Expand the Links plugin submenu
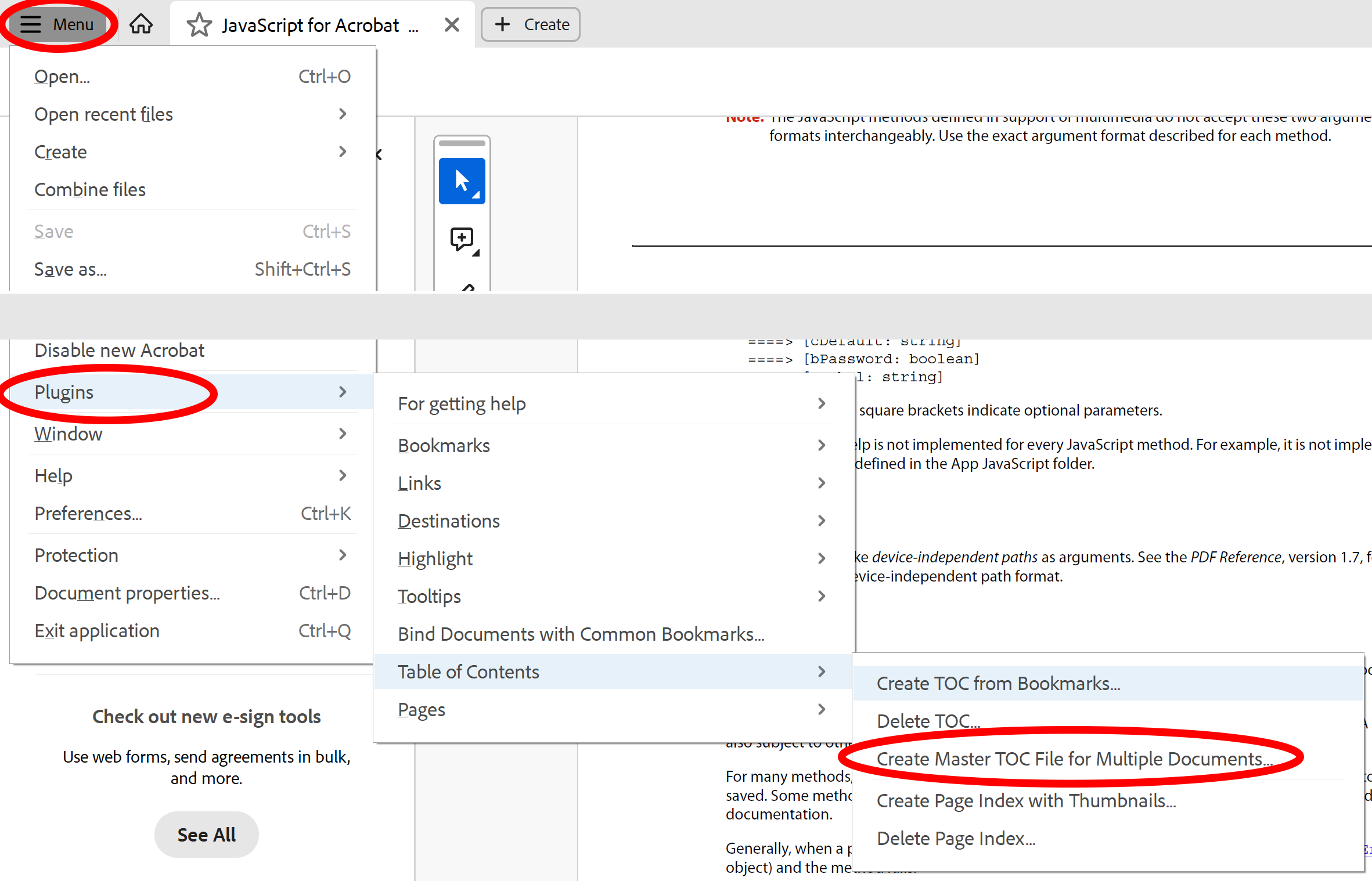 pyautogui.click(x=614, y=483)
